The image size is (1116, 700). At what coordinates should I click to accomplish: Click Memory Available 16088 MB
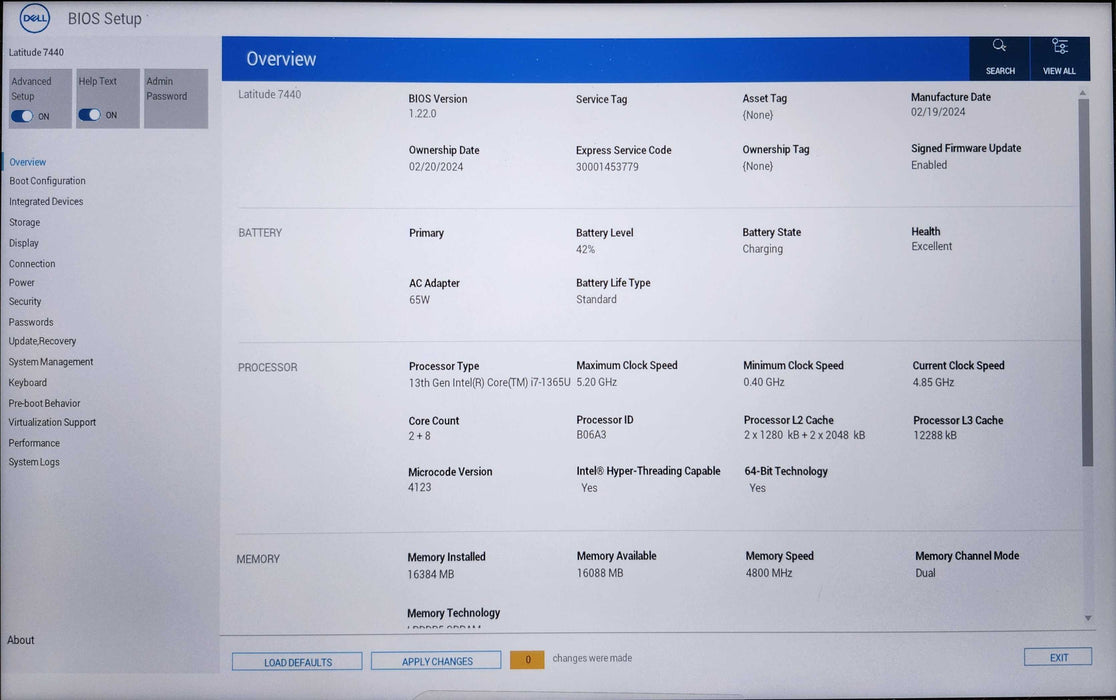pyautogui.click(x=600, y=573)
